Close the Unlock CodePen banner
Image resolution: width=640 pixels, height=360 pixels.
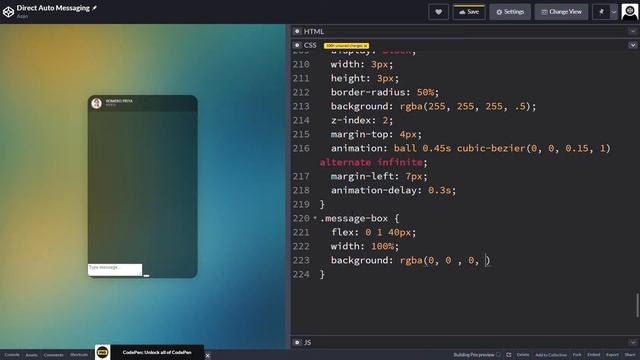(x=207, y=356)
